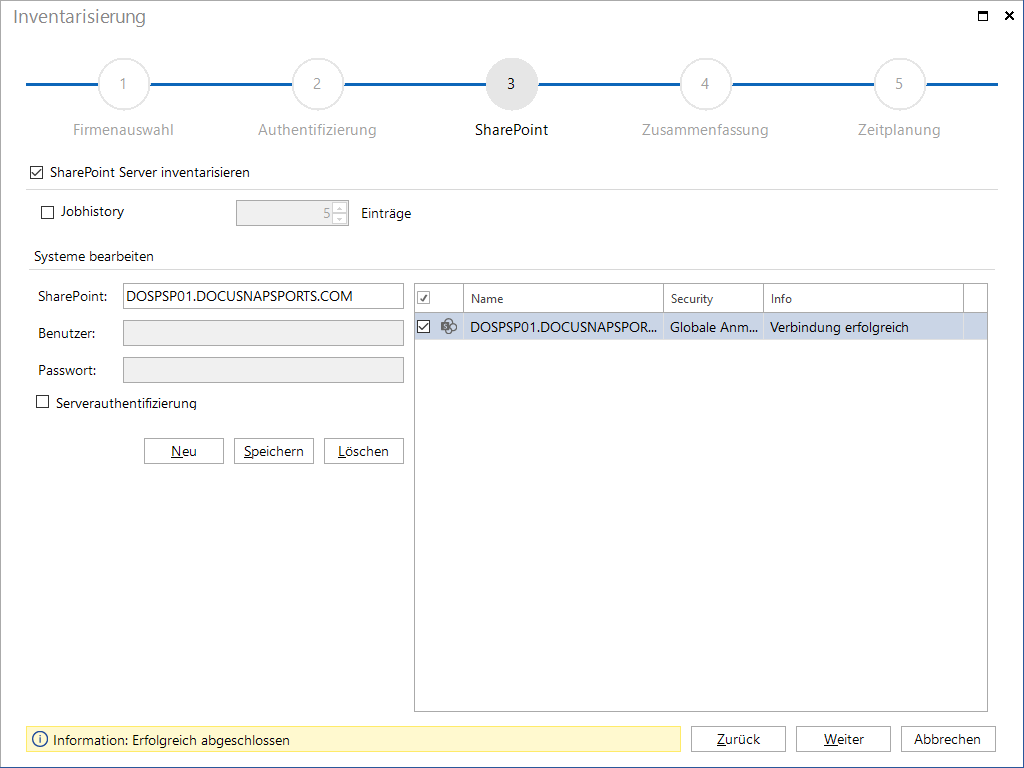This screenshot has width=1024, height=768.
Task: Click the Systeme bearbeiten section label
Action: click(x=94, y=257)
